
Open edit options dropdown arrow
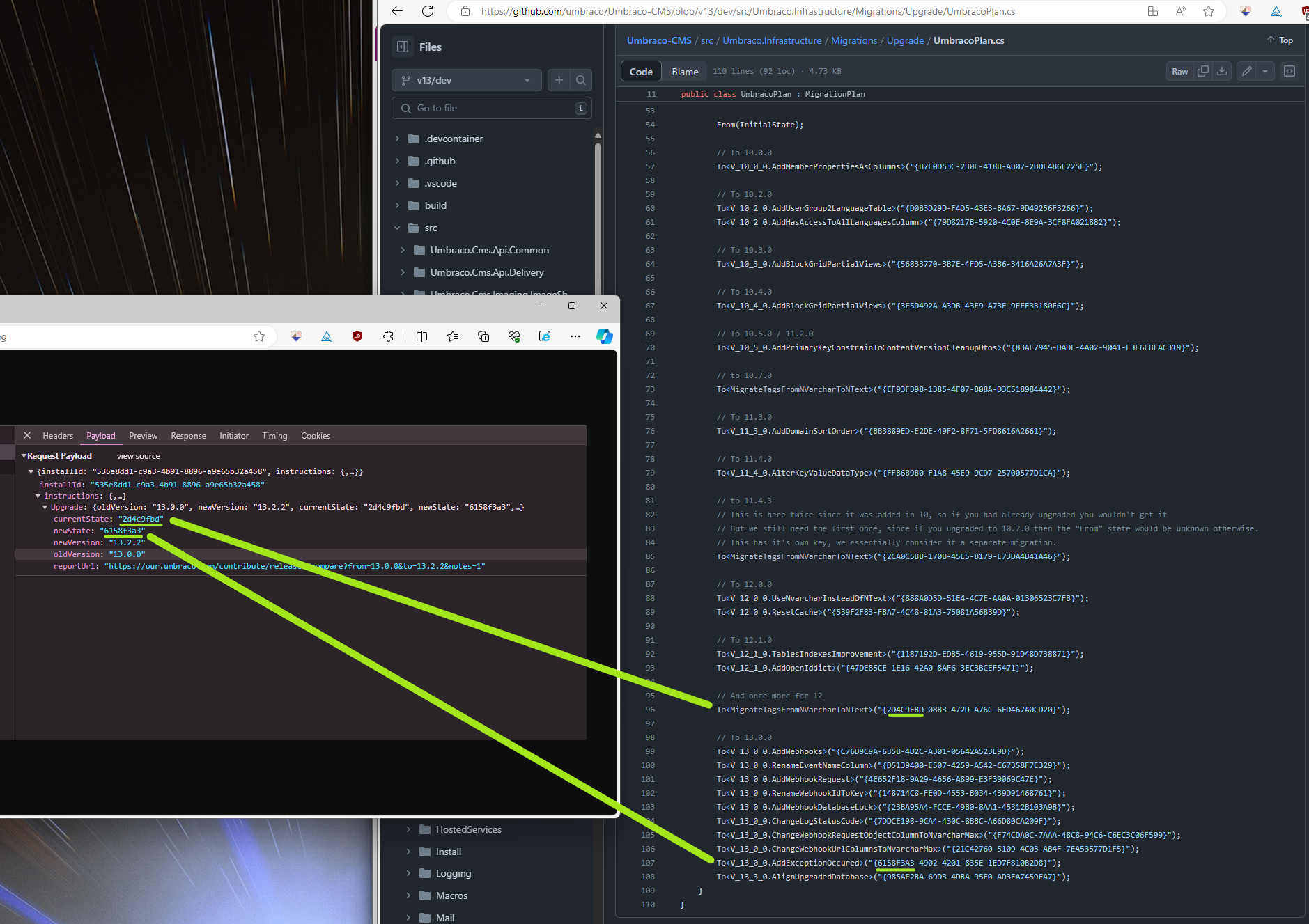[x=1265, y=71]
